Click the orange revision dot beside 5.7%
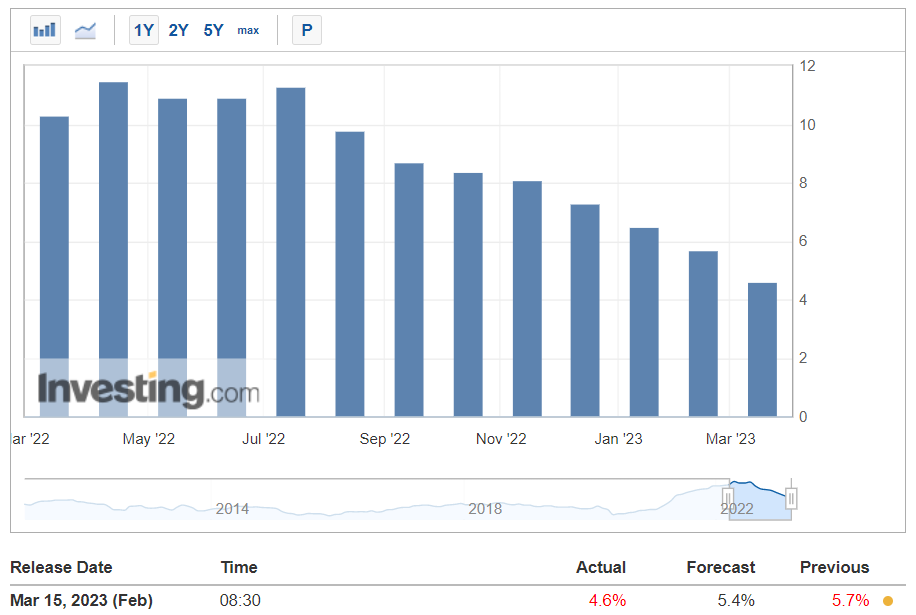This screenshot has width=916, height=615. (x=888, y=601)
